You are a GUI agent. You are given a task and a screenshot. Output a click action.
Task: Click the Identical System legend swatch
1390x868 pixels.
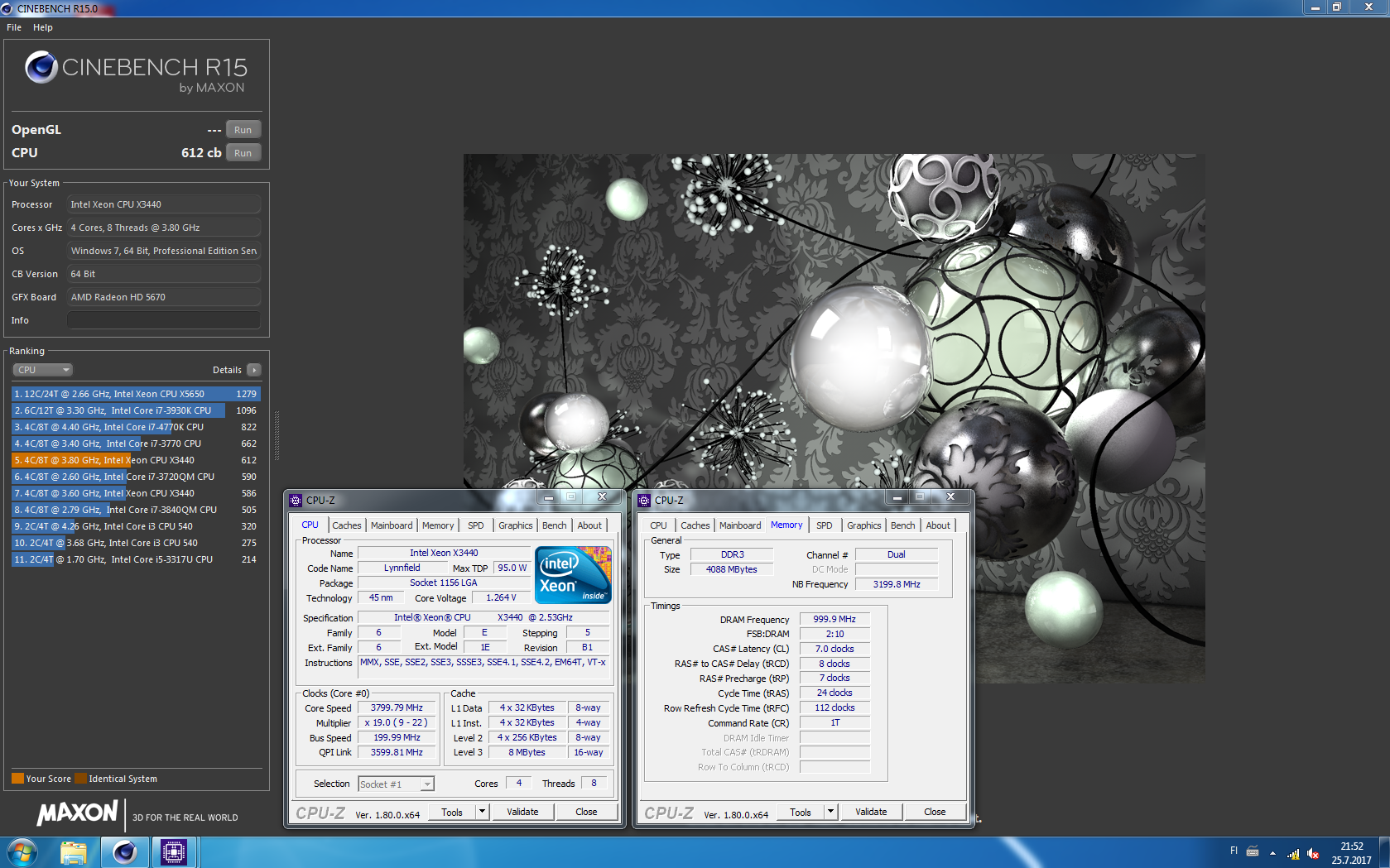pyautogui.click(x=80, y=779)
